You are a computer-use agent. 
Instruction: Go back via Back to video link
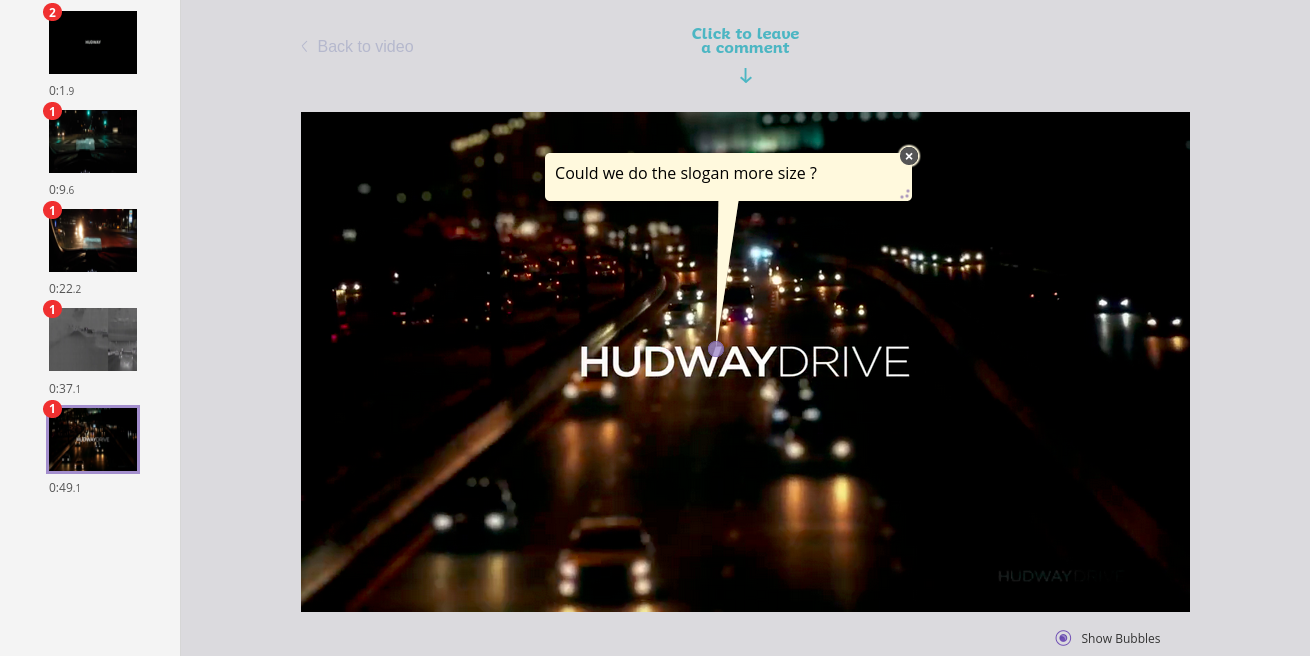pyautogui.click(x=357, y=46)
